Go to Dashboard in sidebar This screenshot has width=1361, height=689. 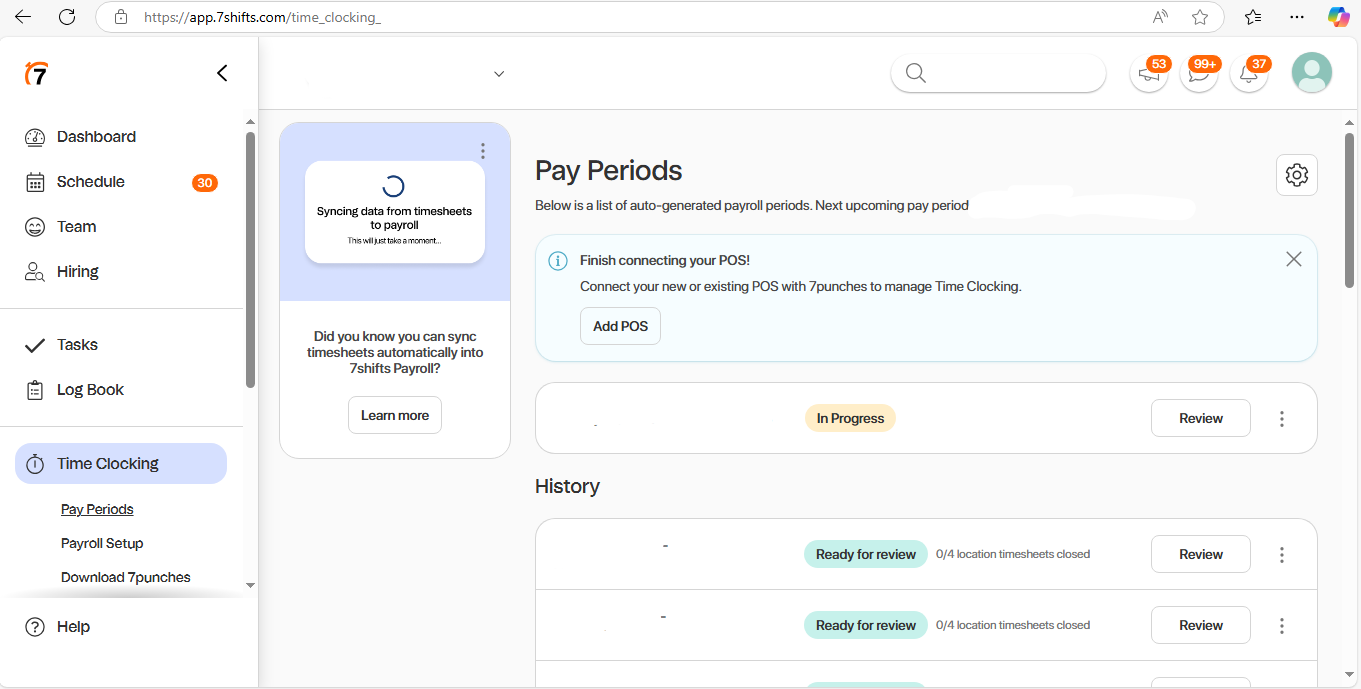[96, 137]
